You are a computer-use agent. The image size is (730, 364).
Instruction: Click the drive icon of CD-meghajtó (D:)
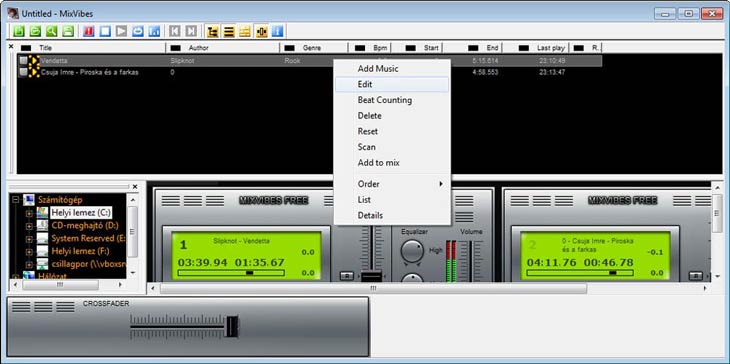[x=42, y=225]
